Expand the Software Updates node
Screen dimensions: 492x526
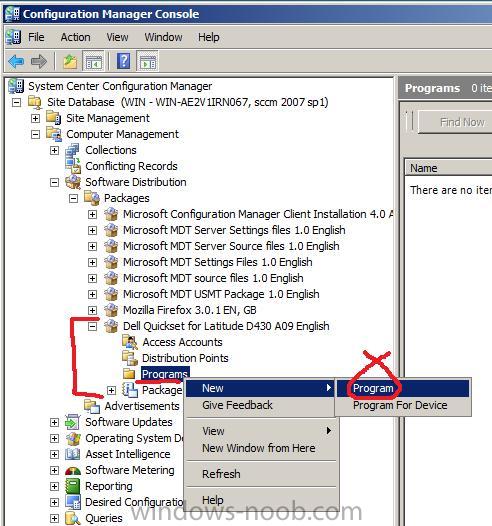coord(54,422)
